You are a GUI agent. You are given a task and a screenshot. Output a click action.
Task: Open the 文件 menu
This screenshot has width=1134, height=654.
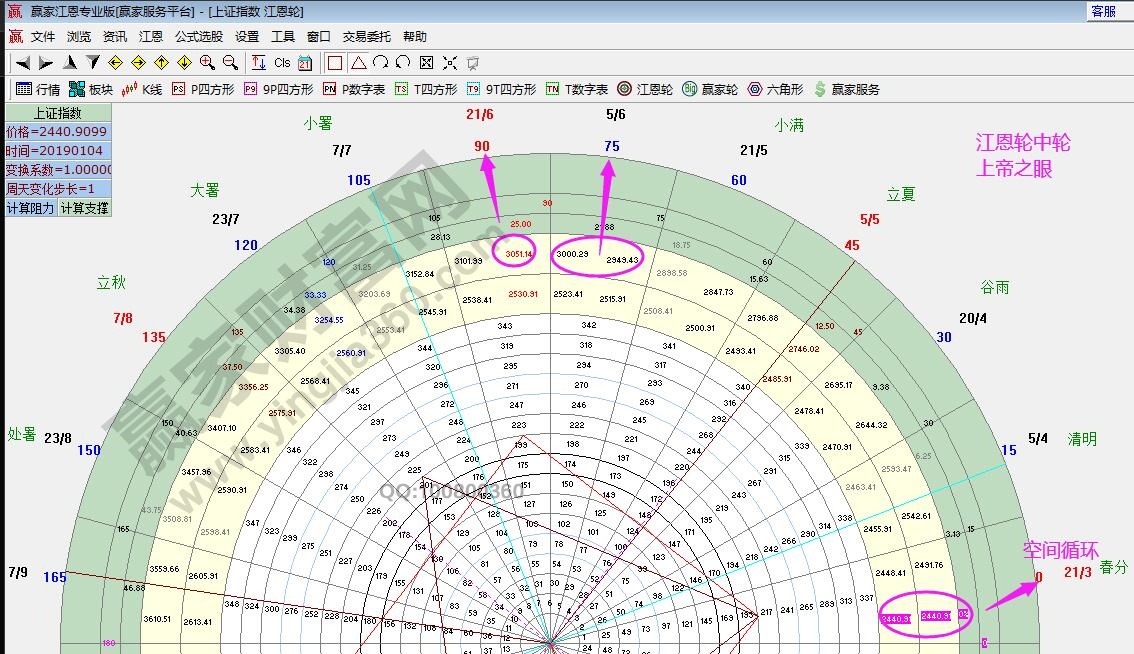43,36
